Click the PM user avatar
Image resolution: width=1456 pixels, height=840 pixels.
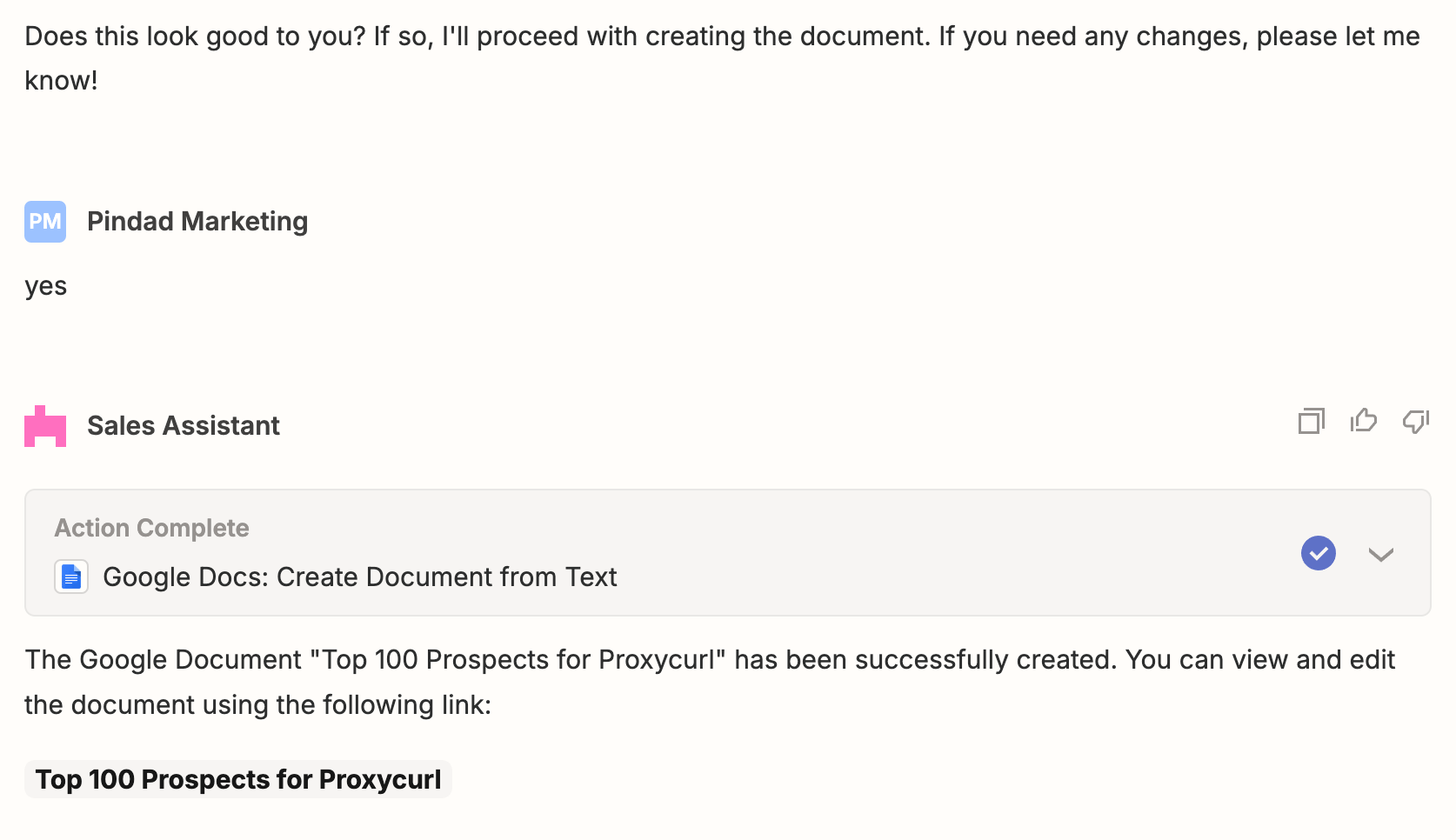(45, 222)
